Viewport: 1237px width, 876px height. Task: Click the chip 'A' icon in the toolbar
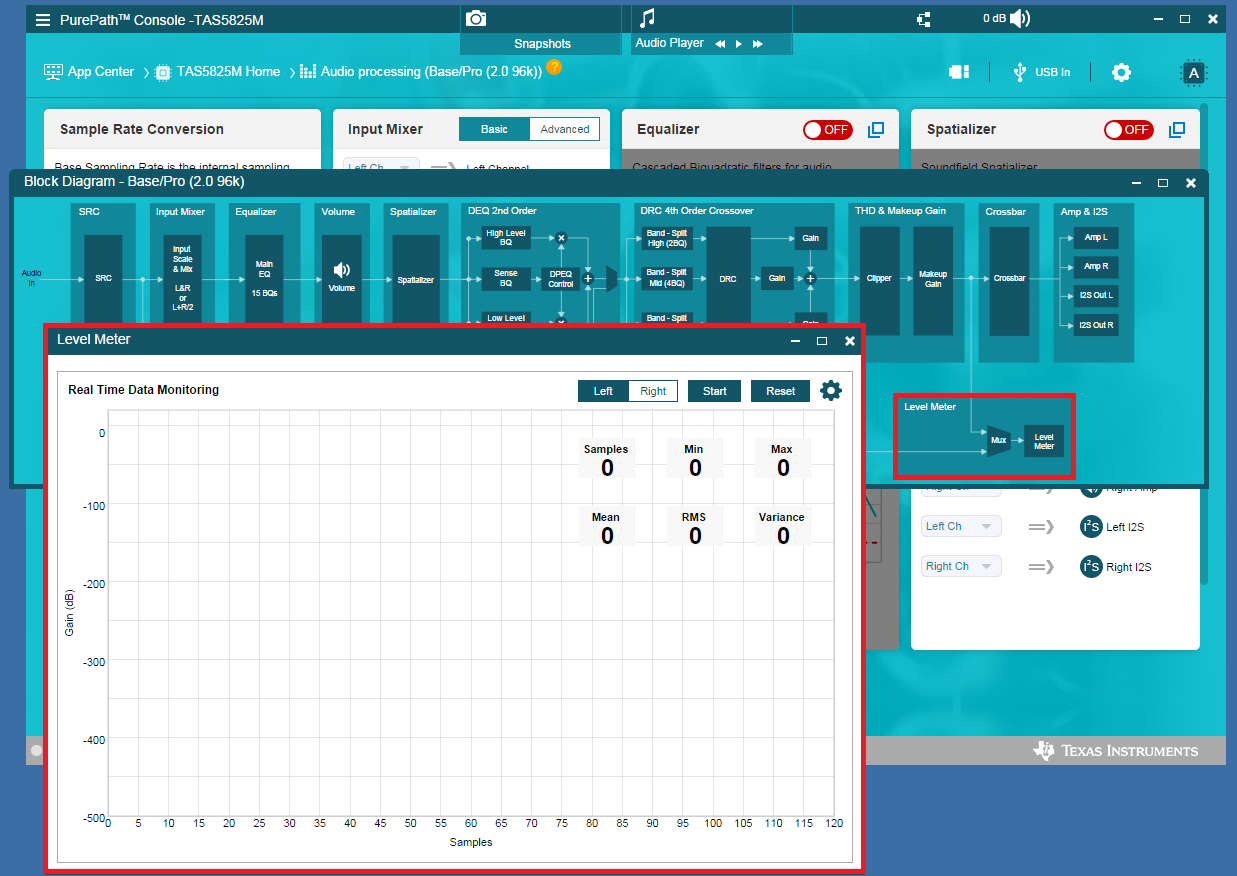1193,72
